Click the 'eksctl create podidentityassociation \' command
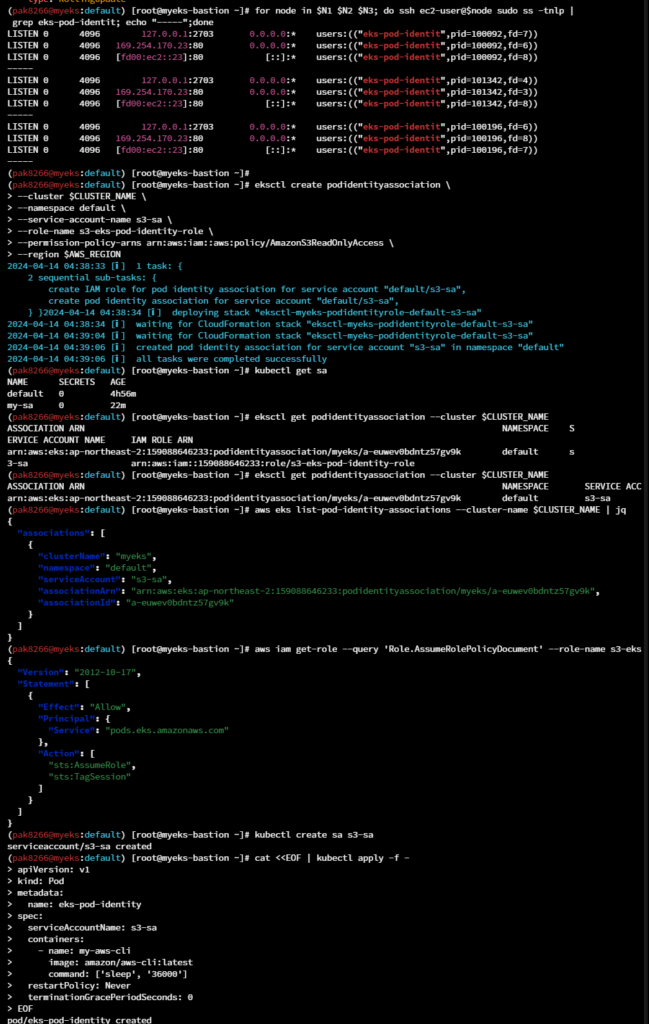The height and width of the screenshot is (1024, 649). 353,185
